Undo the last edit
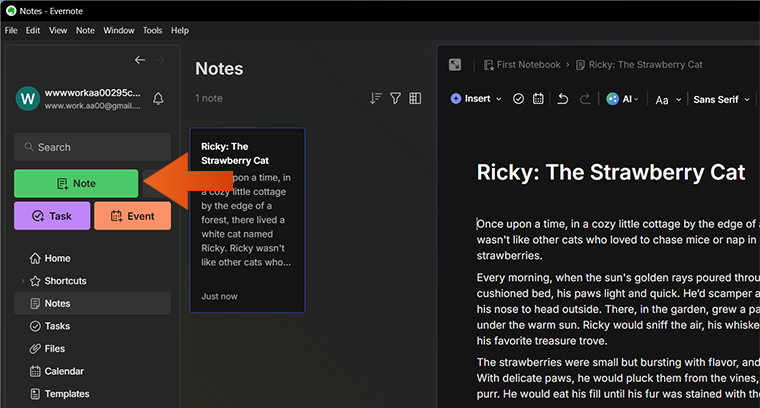760x408 pixels. point(563,99)
